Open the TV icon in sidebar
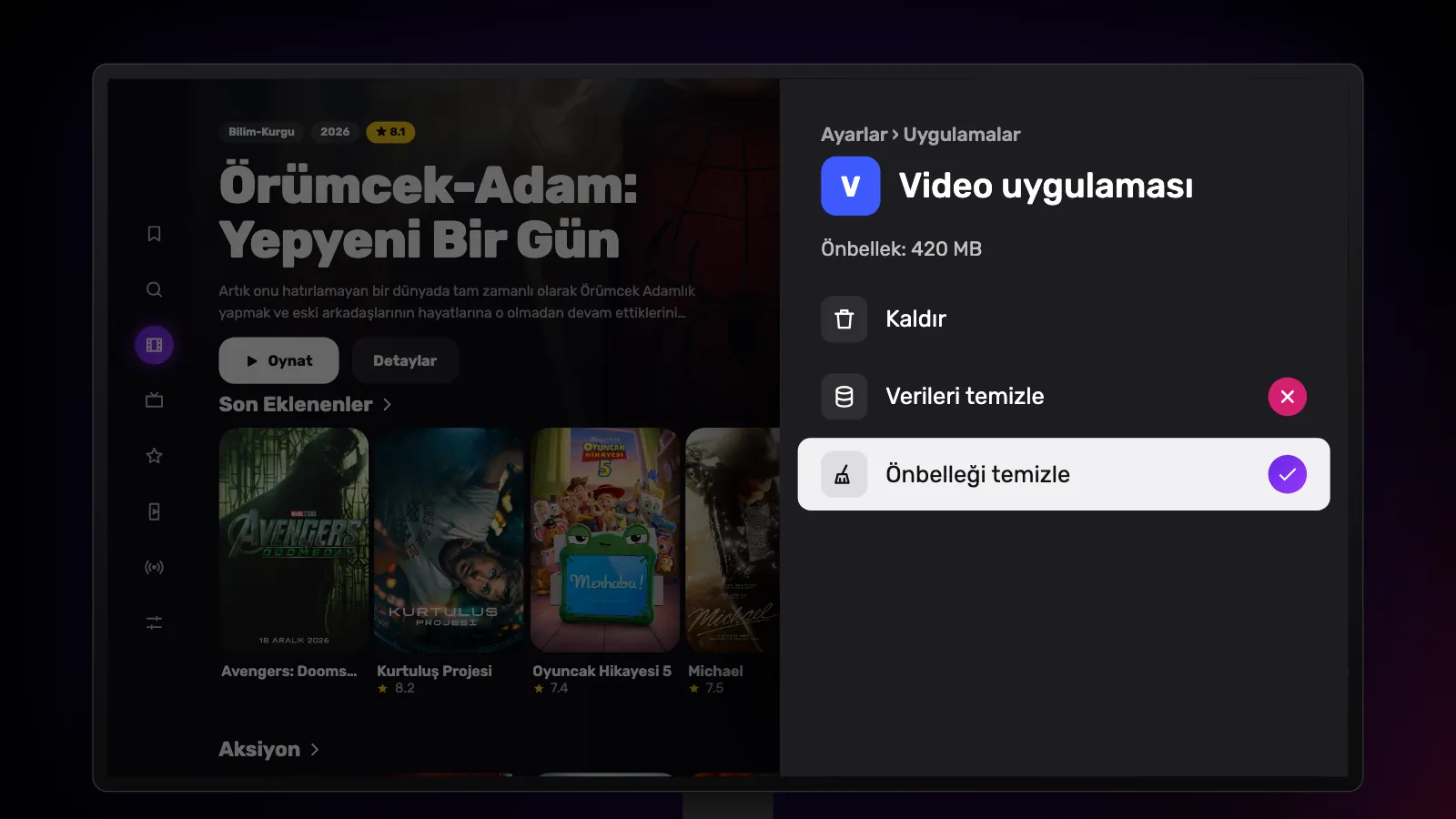Screen dimensions: 1456x819 coord(154,400)
